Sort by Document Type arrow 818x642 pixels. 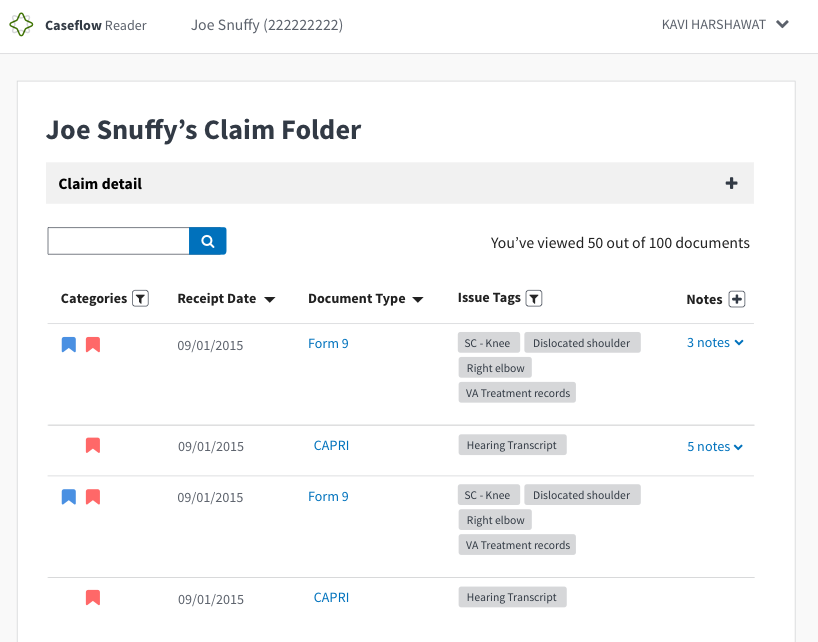point(418,299)
